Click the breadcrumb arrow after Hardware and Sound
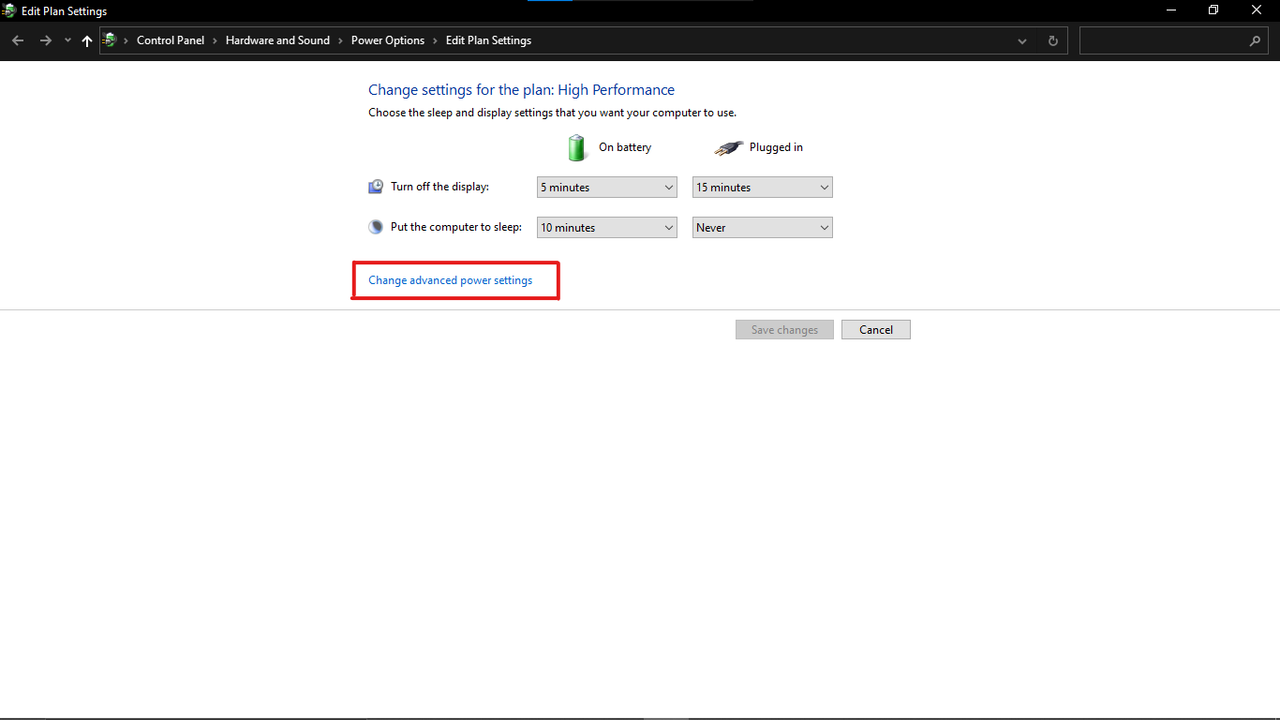The height and width of the screenshot is (720, 1280). tap(340, 41)
